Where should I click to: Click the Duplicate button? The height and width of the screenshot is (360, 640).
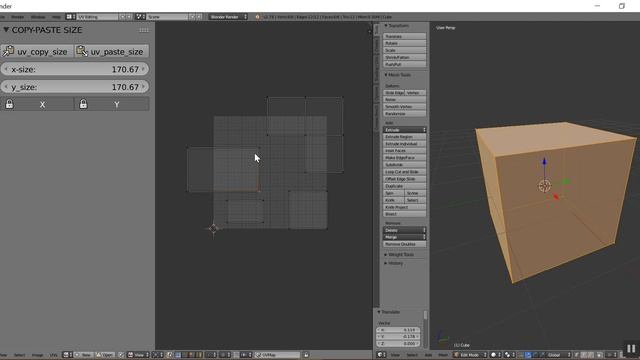click(404, 186)
